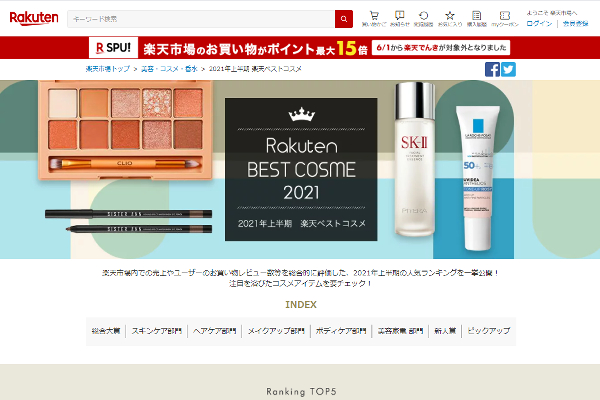Open favorites (お気に入り) star icon

coord(450,18)
